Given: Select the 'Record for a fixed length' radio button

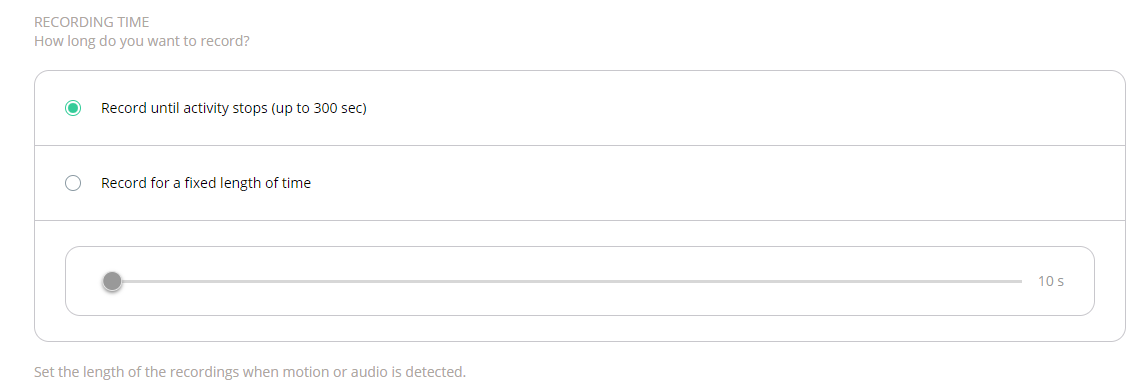Looking at the screenshot, I should click(x=73, y=183).
